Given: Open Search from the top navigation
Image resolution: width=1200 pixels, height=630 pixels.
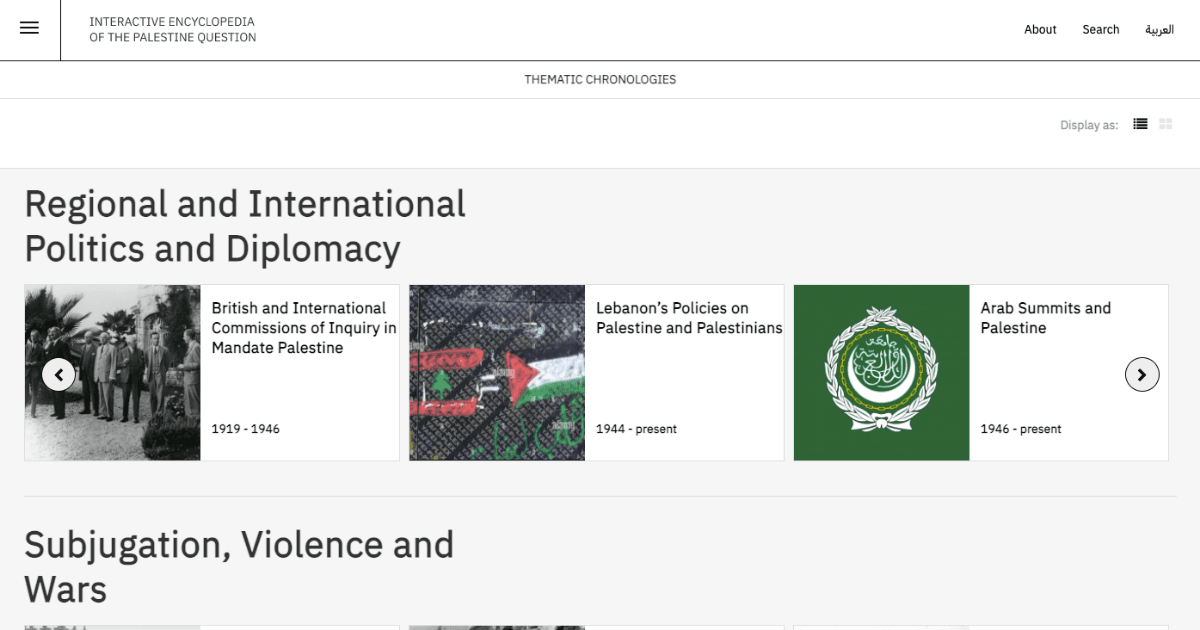Looking at the screenshot, I should (x=1100, y=30).
